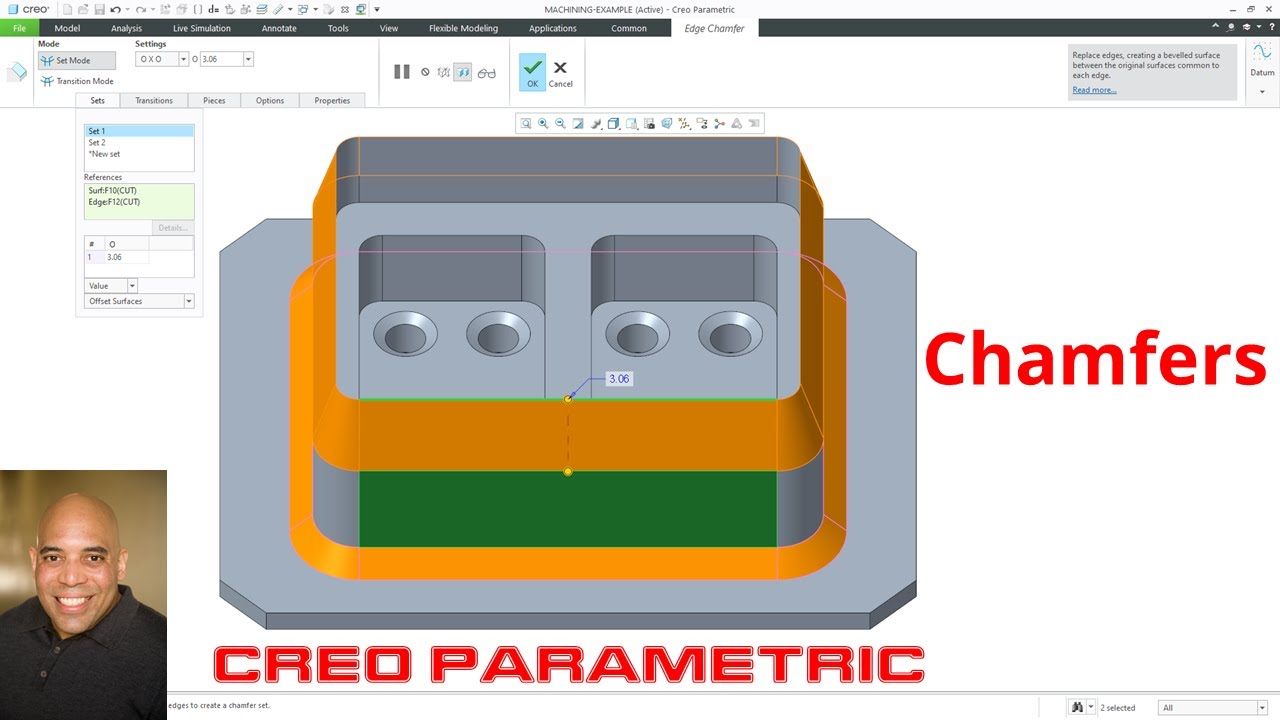The image size is (1280, 720).
Task: Click the 3.06 value cell in sets table
Action: [126, 257]
